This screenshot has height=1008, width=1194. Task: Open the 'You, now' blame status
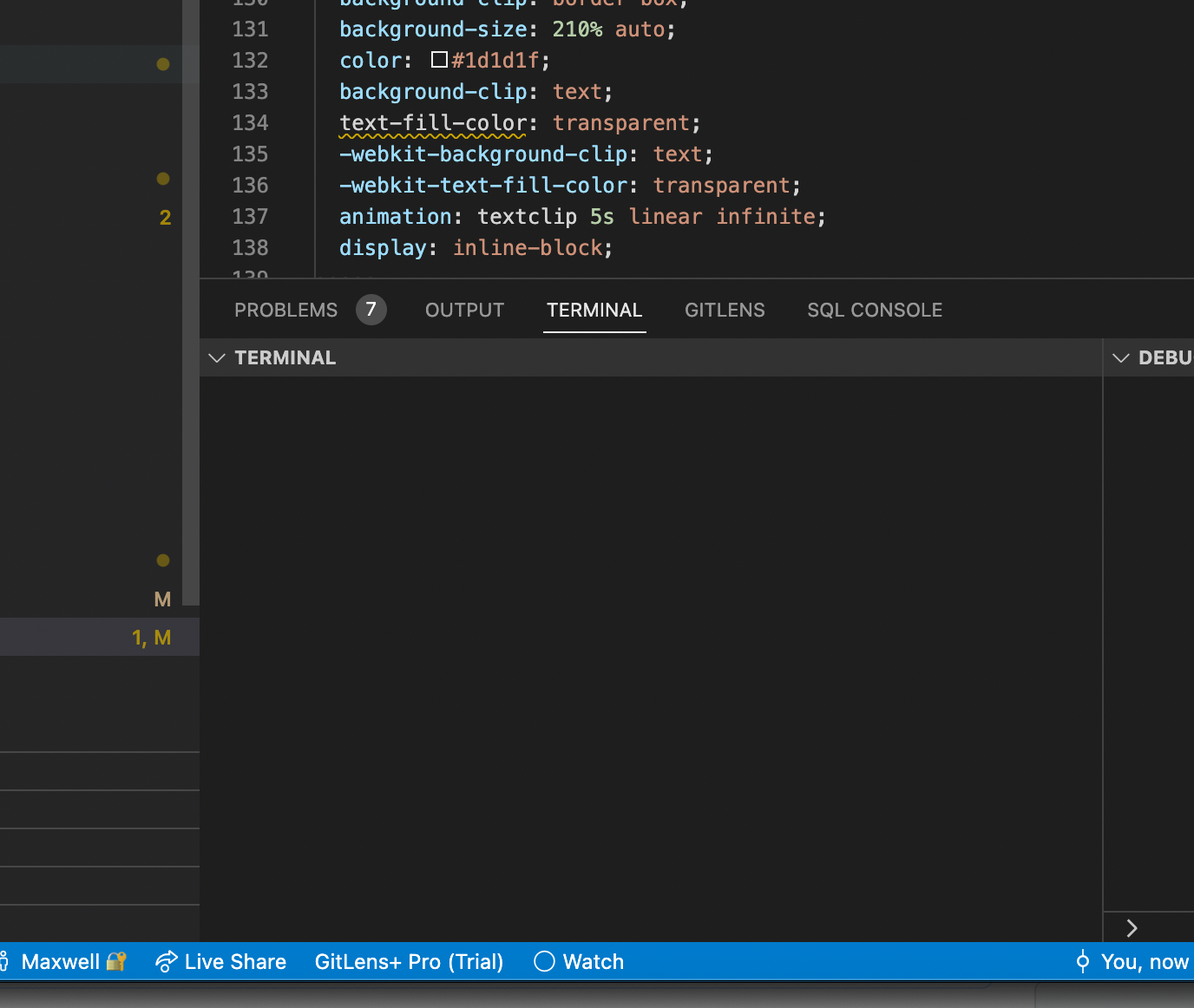[1145, 961]
